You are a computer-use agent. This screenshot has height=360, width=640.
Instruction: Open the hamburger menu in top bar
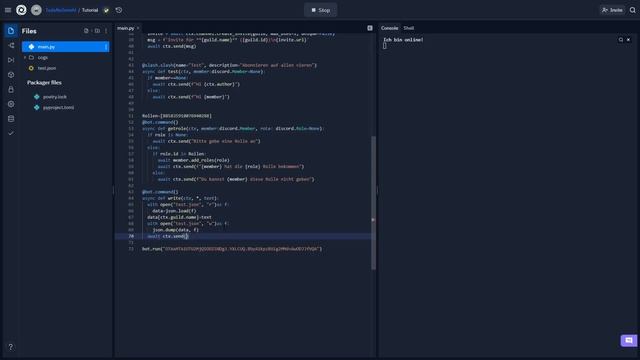[8, 10]
